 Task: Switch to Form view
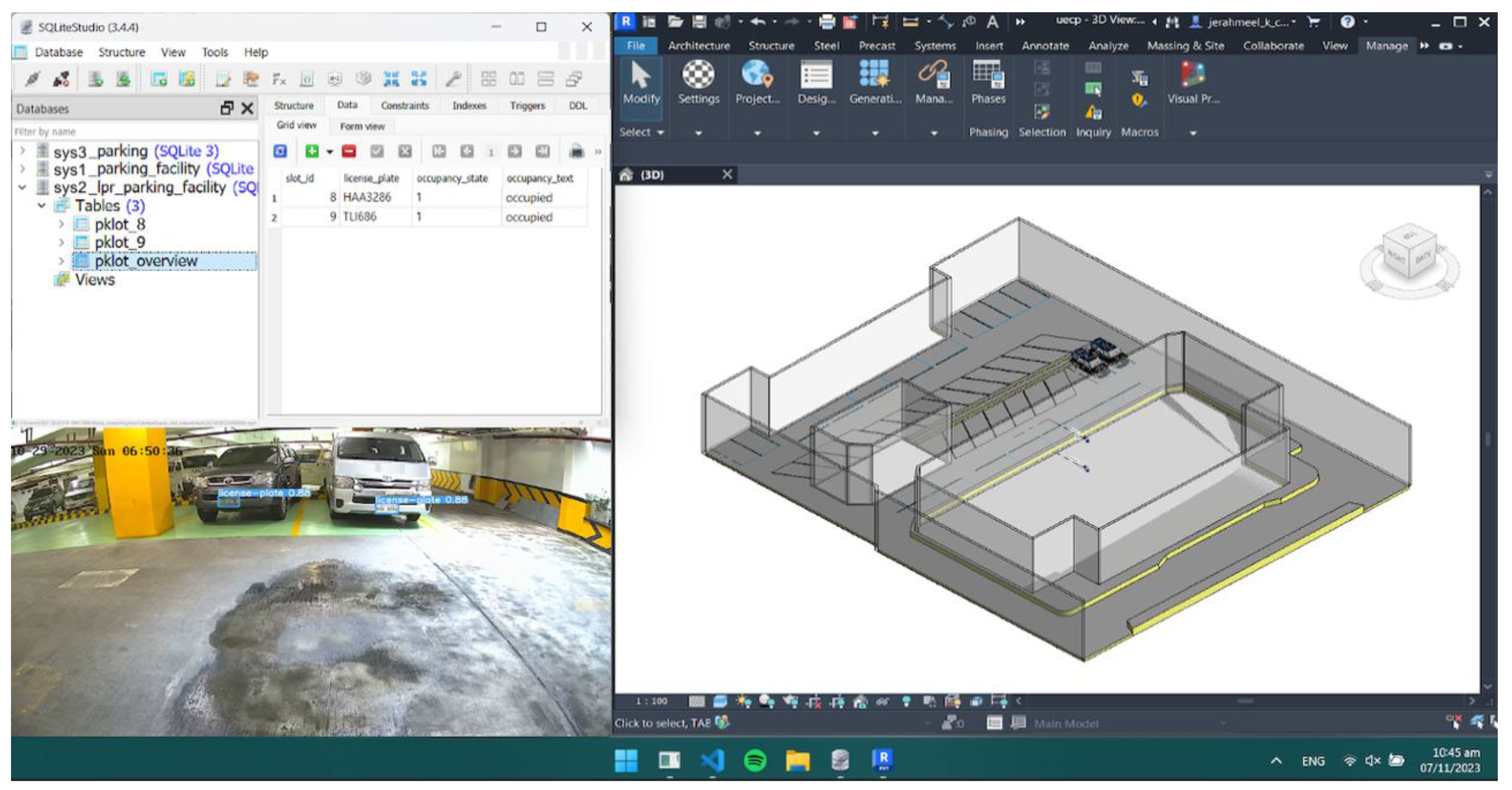point(362,126)
